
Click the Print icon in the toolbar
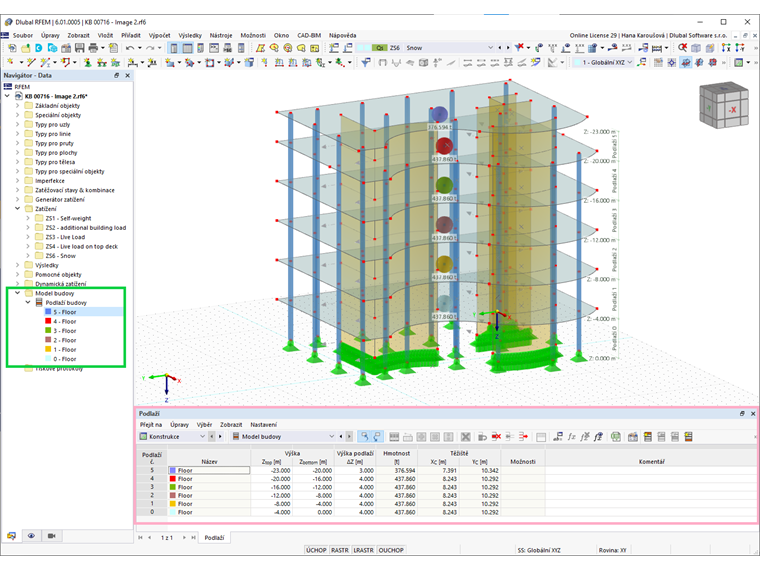(93, 48)
